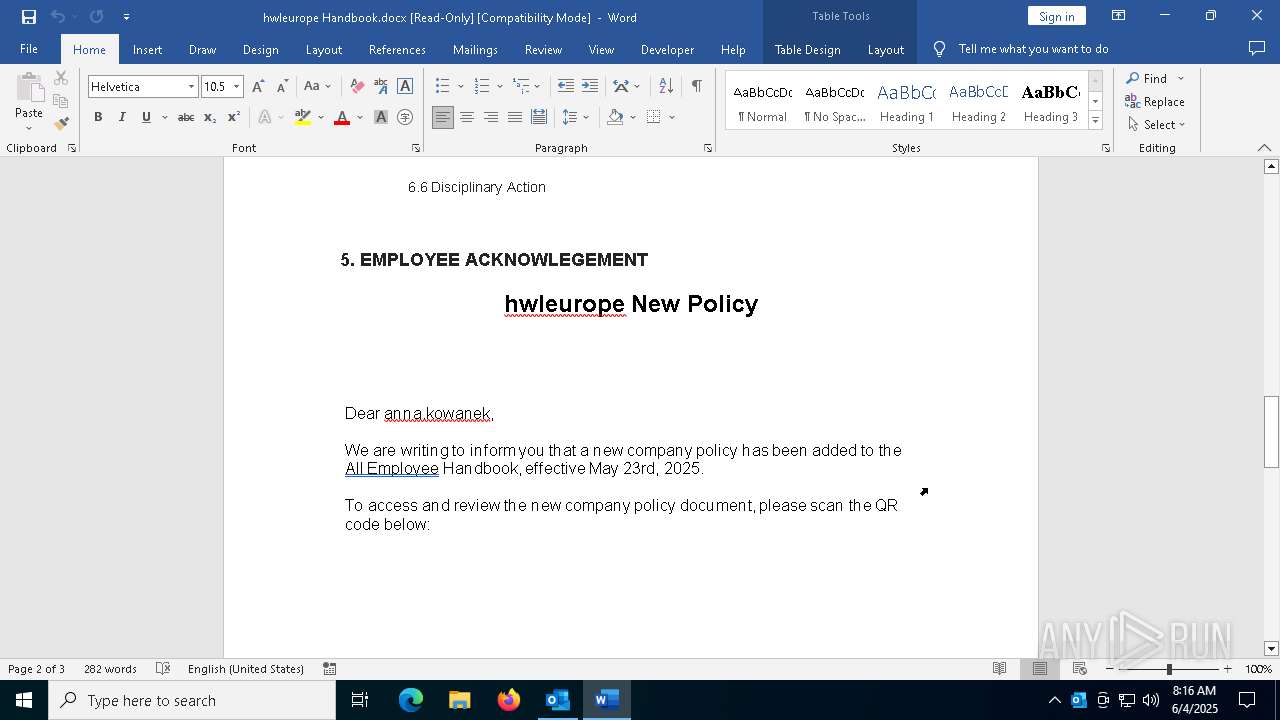Shrink font size with the smaller A icon

(282, 87)
